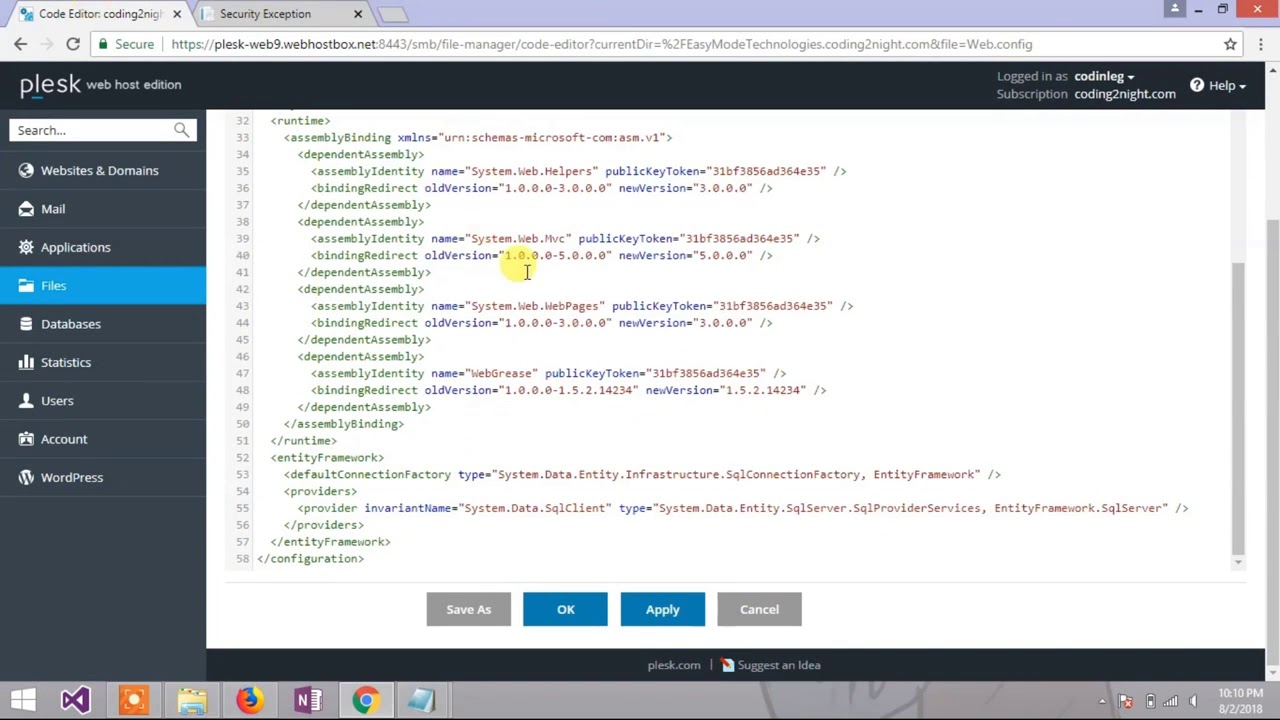
Task: Click the Help question mark icon
Action: pos(1196,85)
